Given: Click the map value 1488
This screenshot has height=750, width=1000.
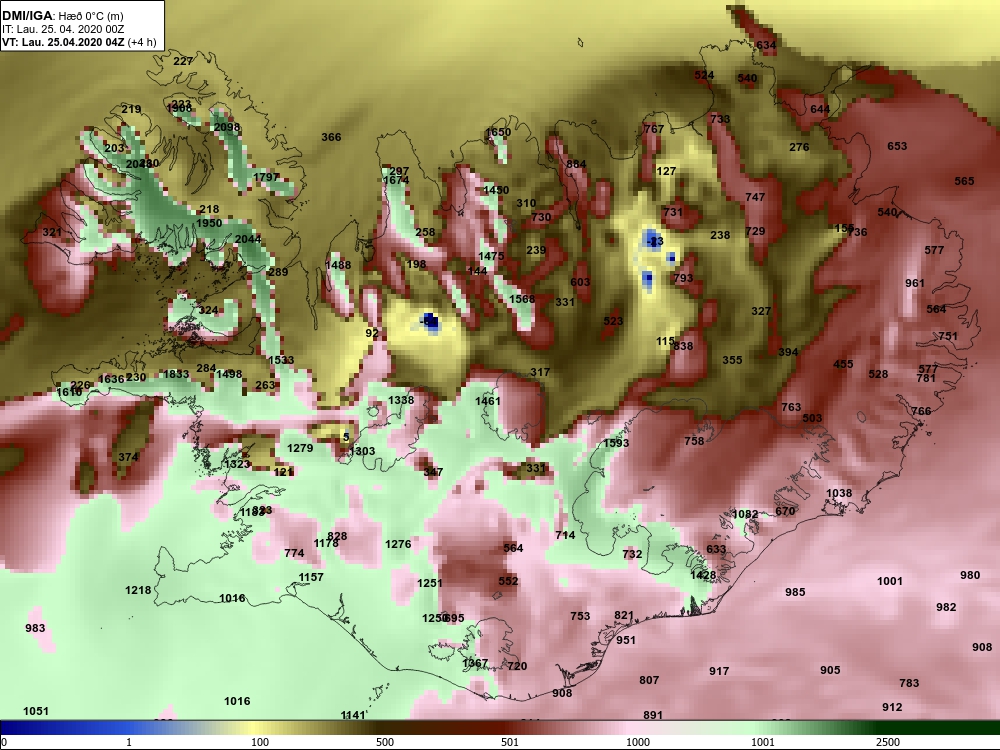Looking at the screenshot, I should coord(338,265).
